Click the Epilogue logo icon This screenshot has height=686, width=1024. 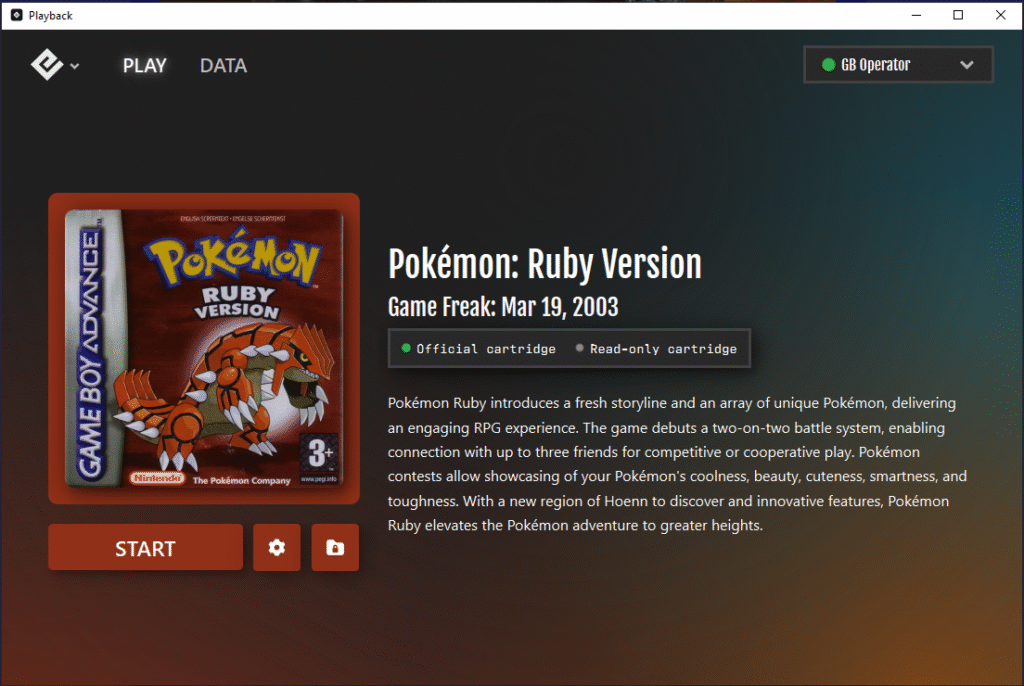[48, 62]
